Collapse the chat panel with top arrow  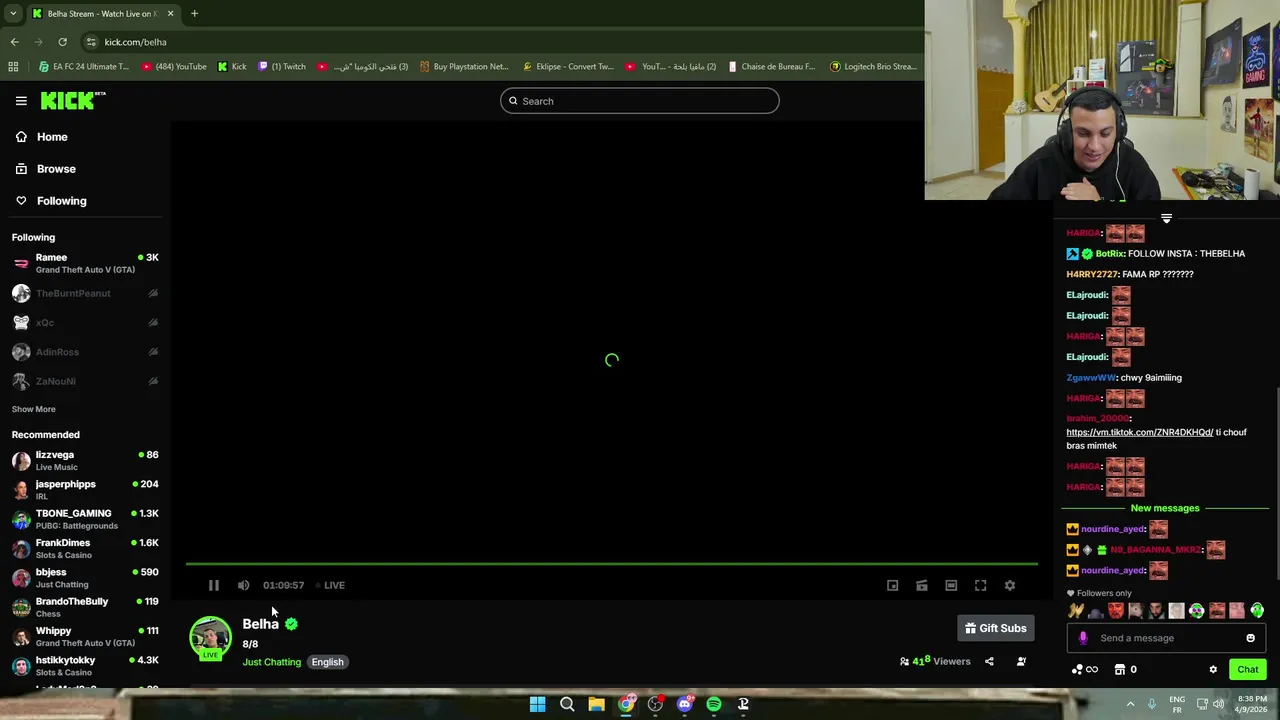pyautogui.click(x=1166, y=218)
